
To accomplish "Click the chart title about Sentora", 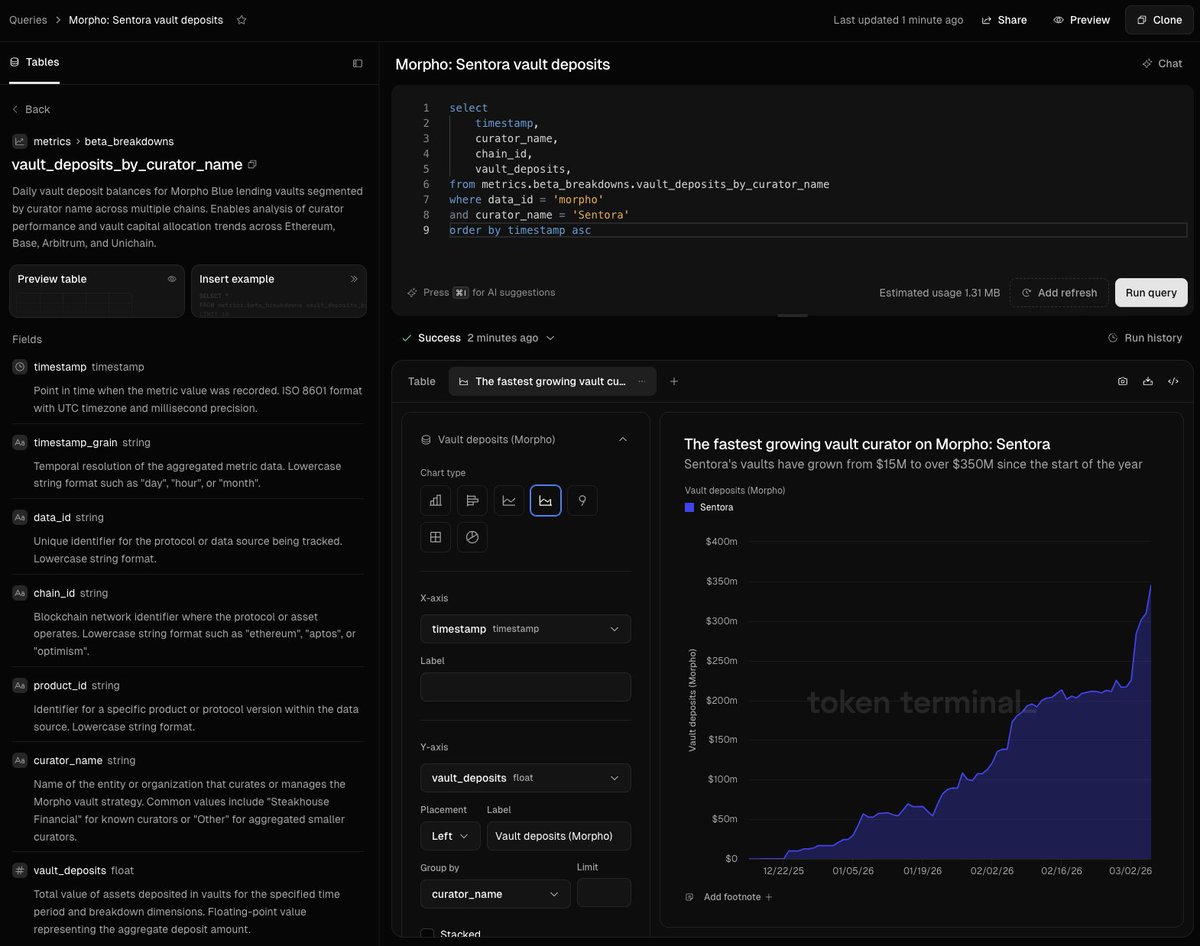I will pyautogui.click(x=867, y=444).
